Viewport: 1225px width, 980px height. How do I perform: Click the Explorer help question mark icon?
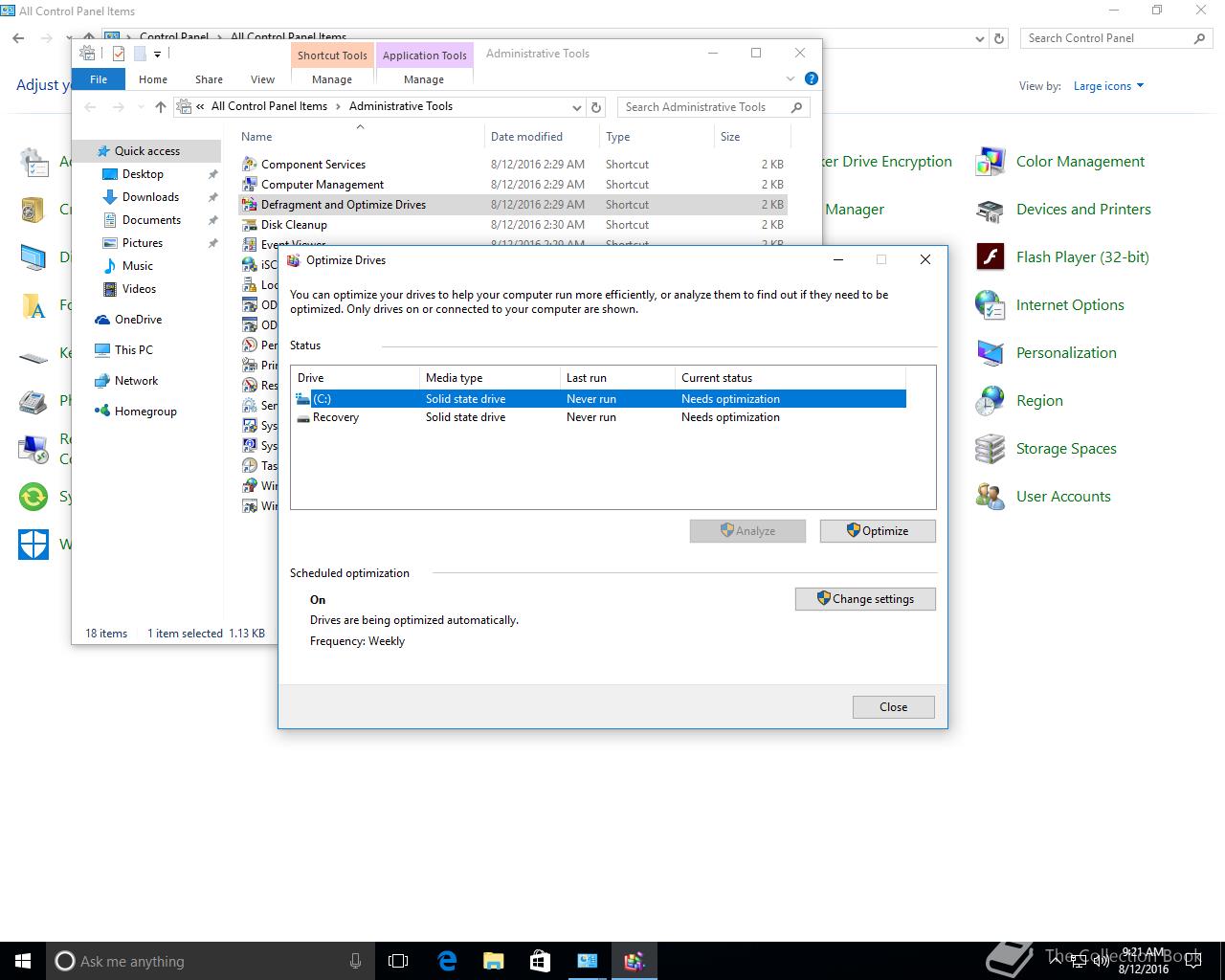coord(811,79)
